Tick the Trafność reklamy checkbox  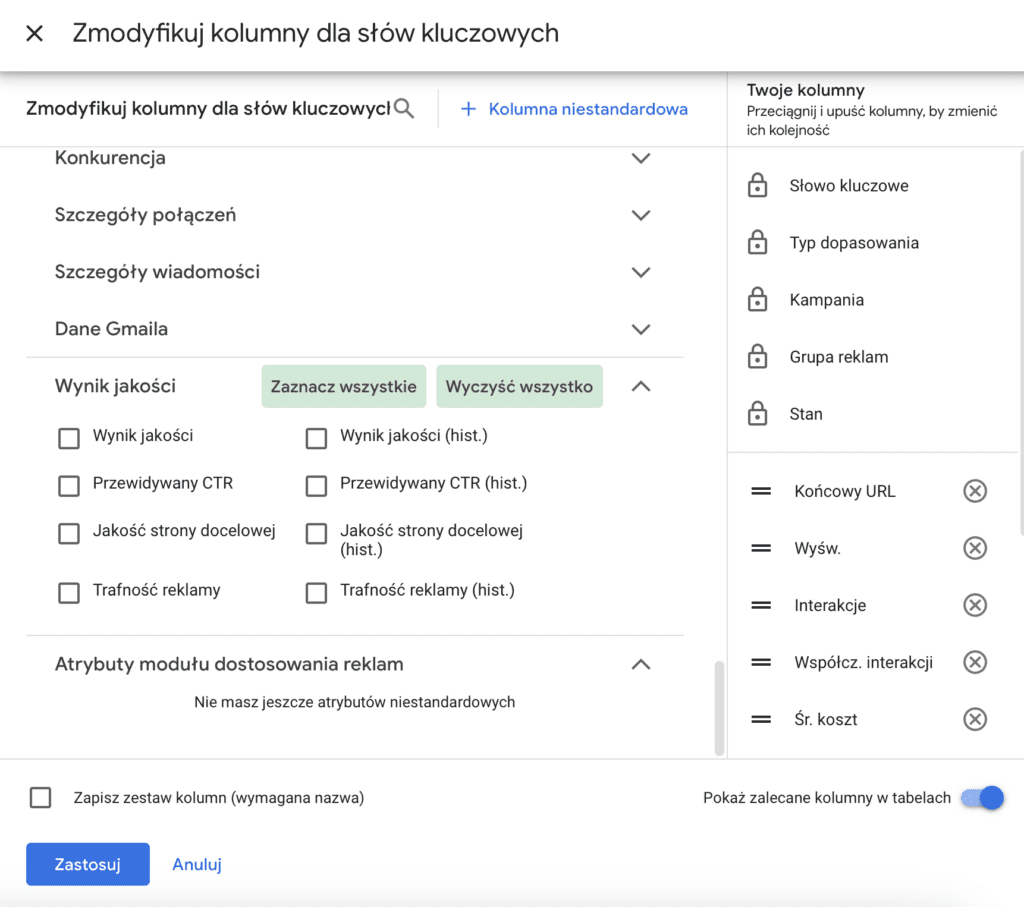(69, 593)
